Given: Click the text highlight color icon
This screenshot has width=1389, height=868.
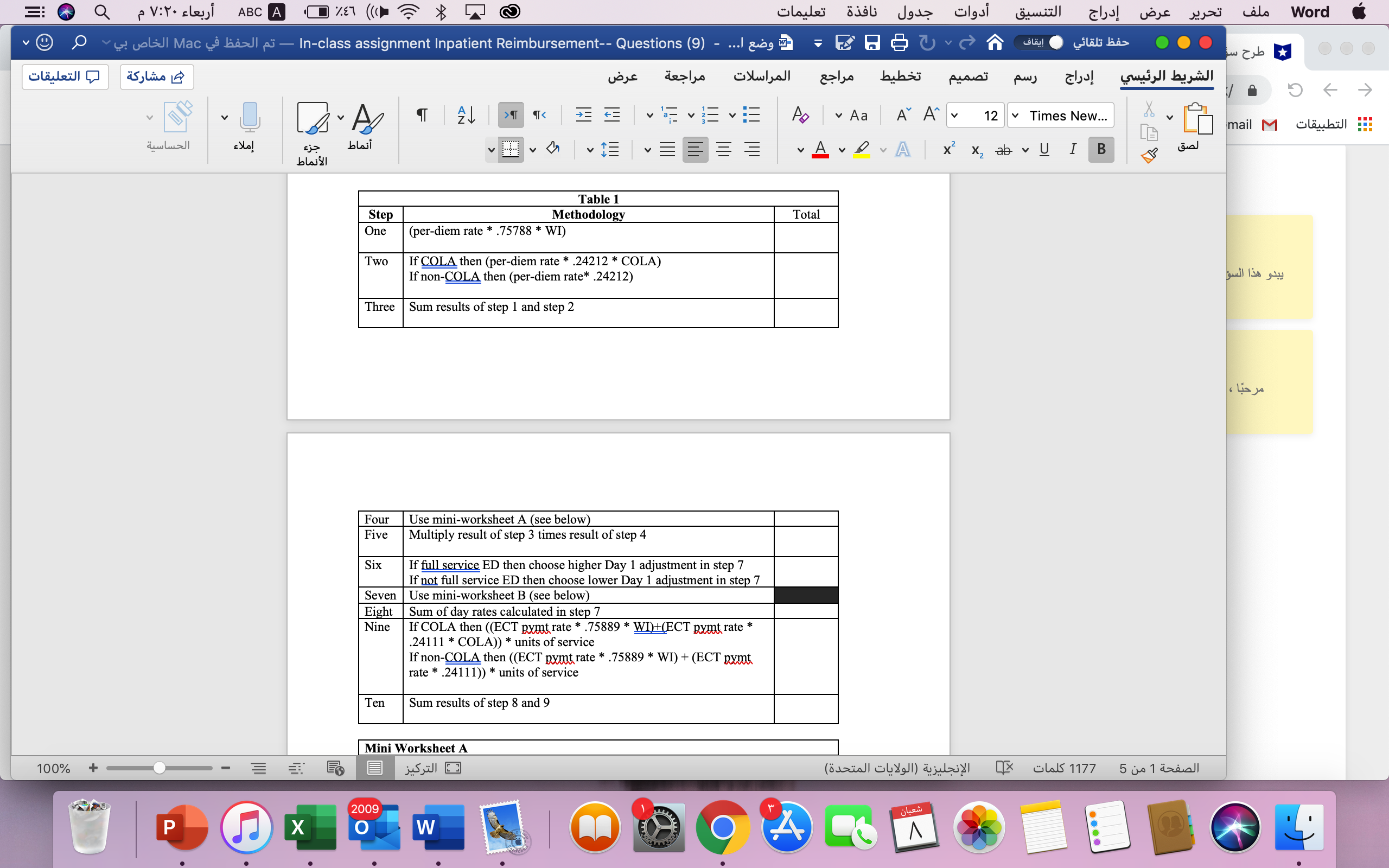Looking at the screenshot, I should pyautogui.click(x=862, y=149).
